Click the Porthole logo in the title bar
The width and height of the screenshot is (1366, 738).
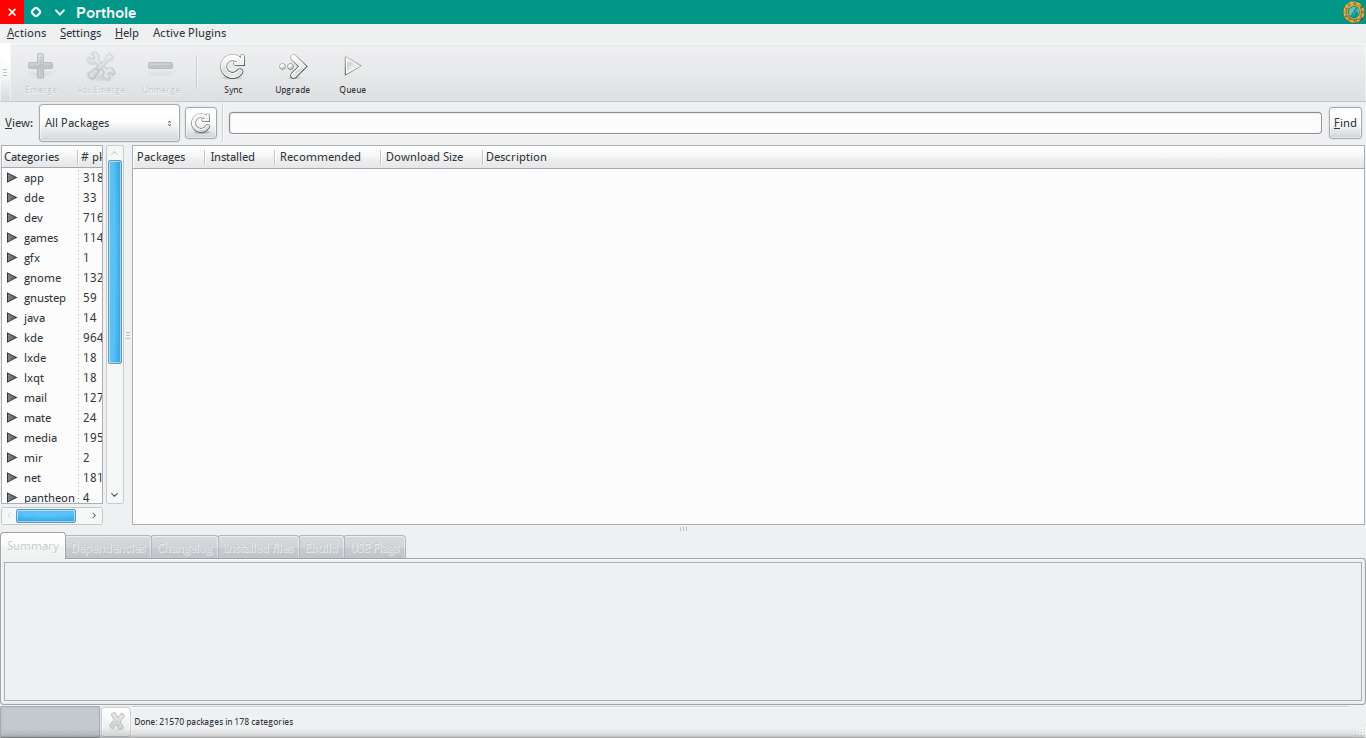click(x=1351, y=11)
